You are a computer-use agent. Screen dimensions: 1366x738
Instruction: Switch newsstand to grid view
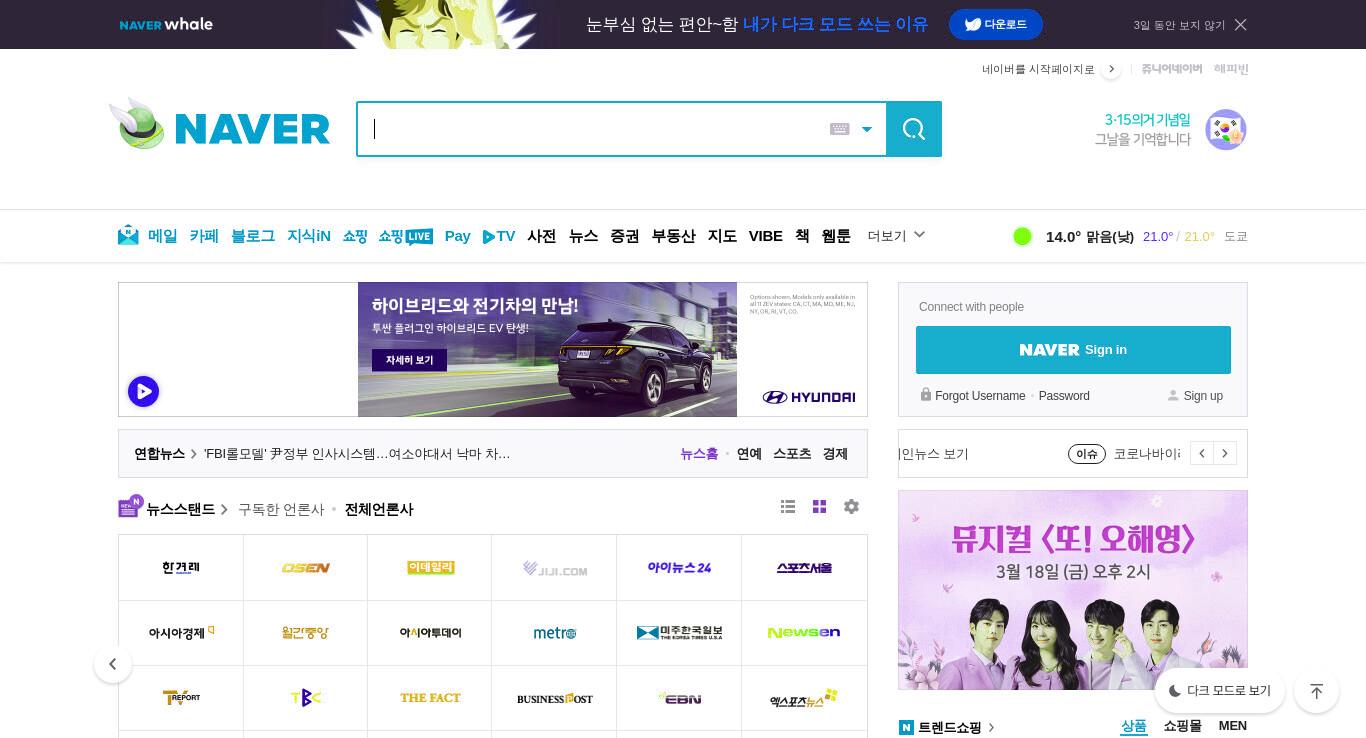pyautogui.click(x=819, y=507)
